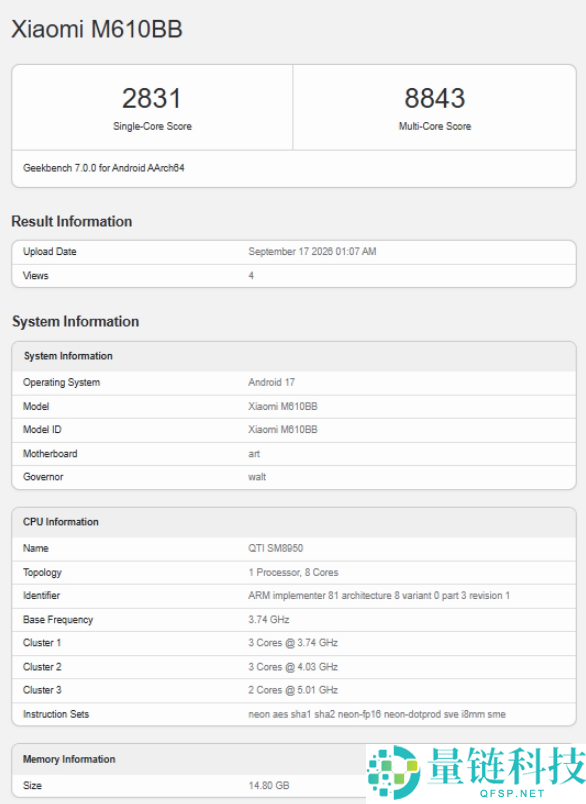Click the Motherboard label

[x=50, y=453]
